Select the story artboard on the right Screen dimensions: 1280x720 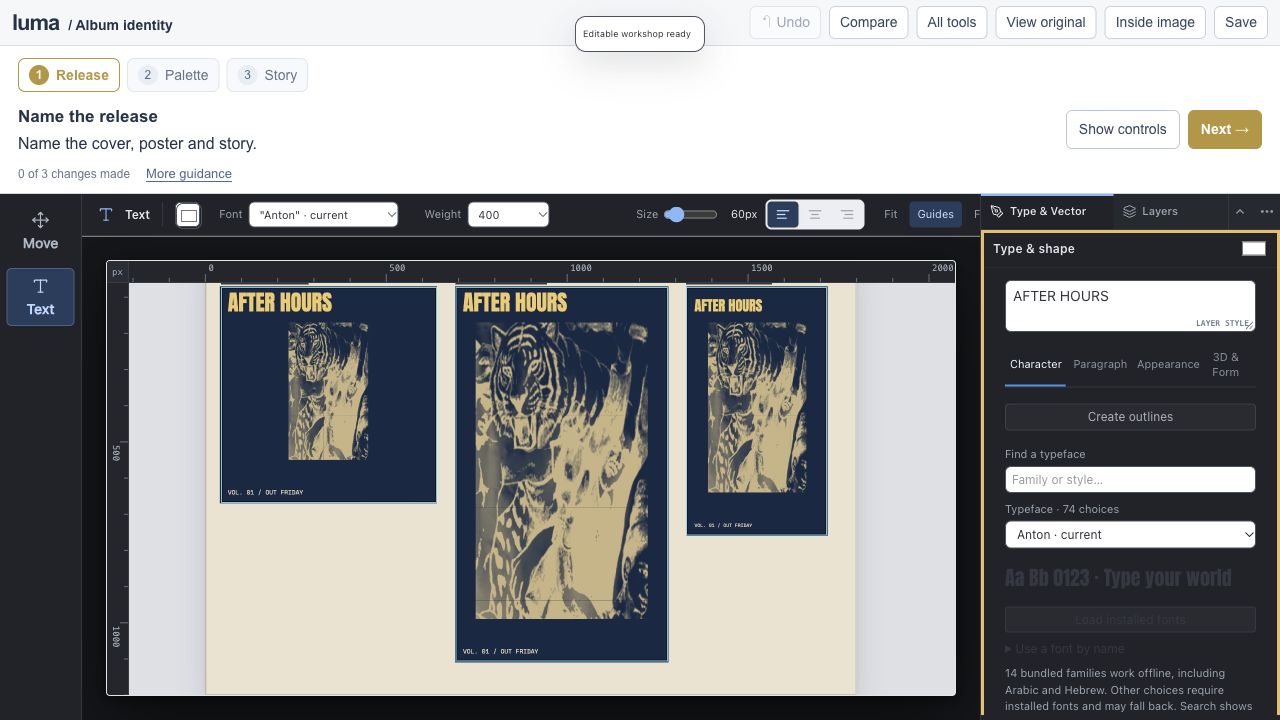tap(757, 411)
